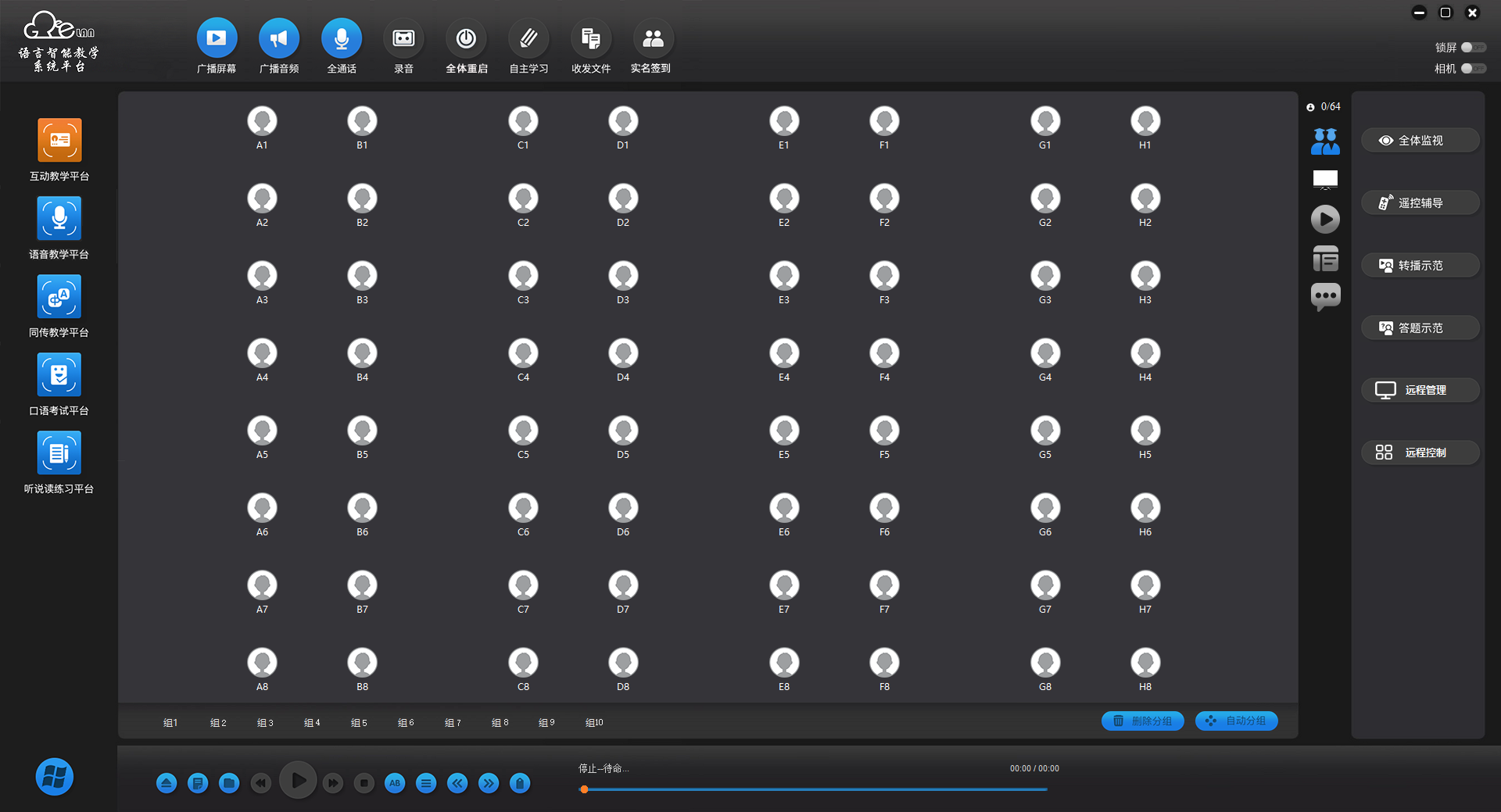This screenshot has width=1501, height=812.
Task: Click the large play button in the player bar
Action: point(298,780)
